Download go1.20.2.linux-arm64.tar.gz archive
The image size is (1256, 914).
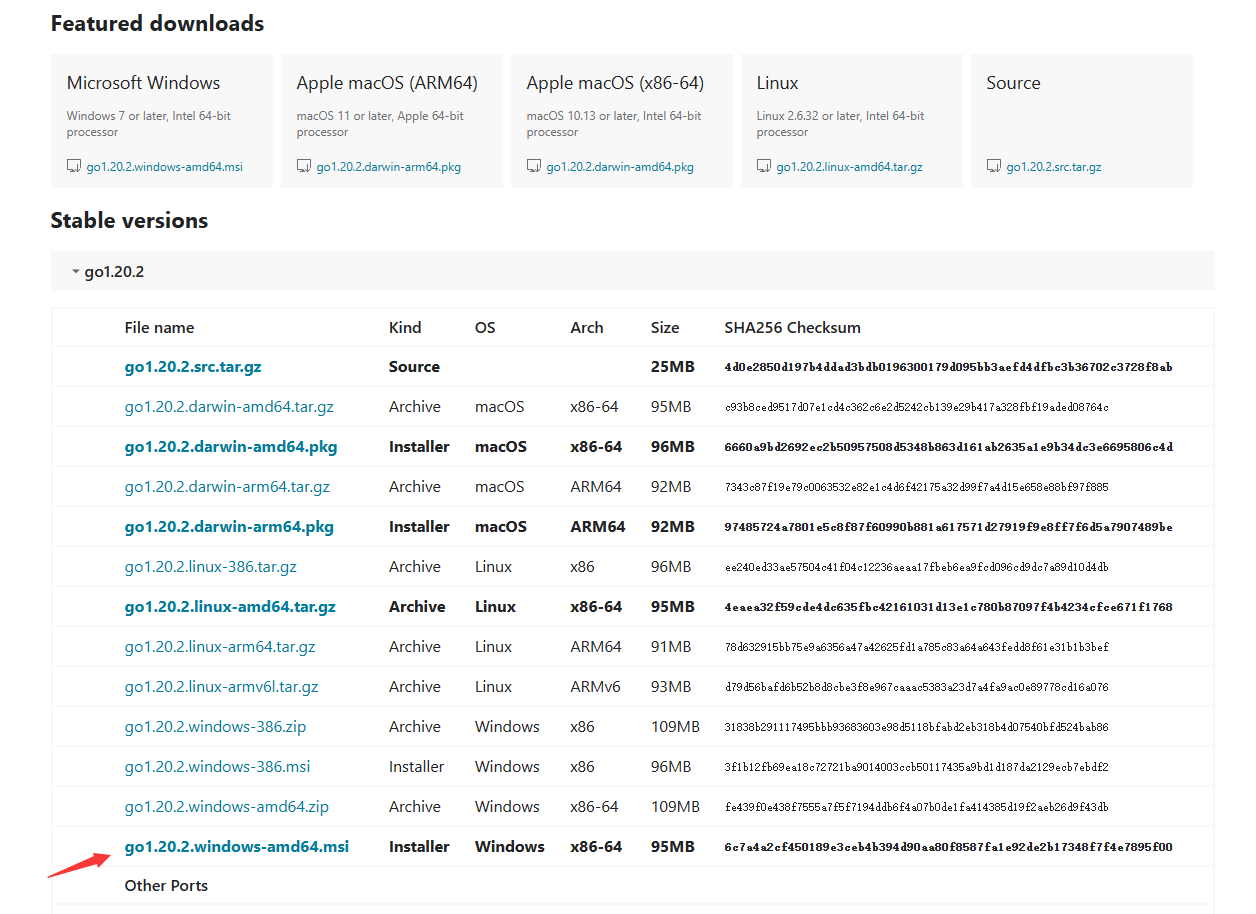coord(220,647)
